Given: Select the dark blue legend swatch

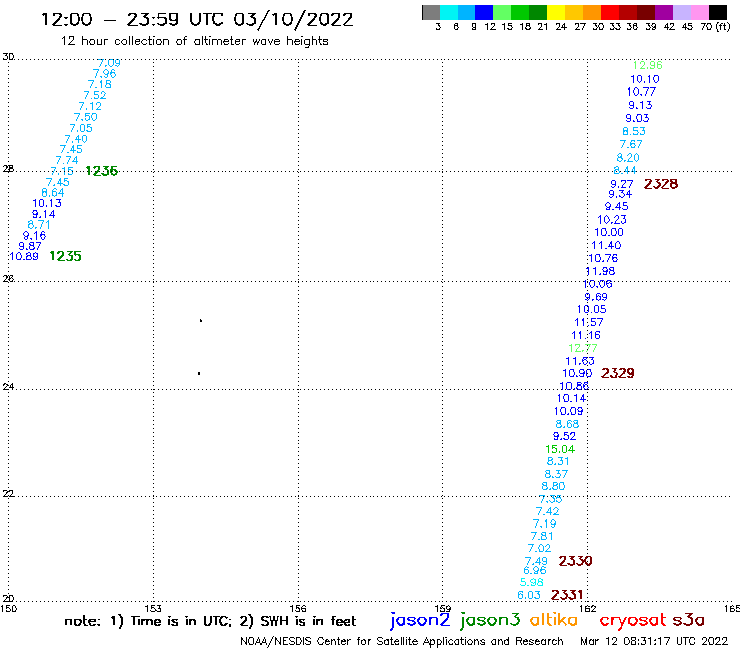Looking at the screenshot, I should click(485, 12).
